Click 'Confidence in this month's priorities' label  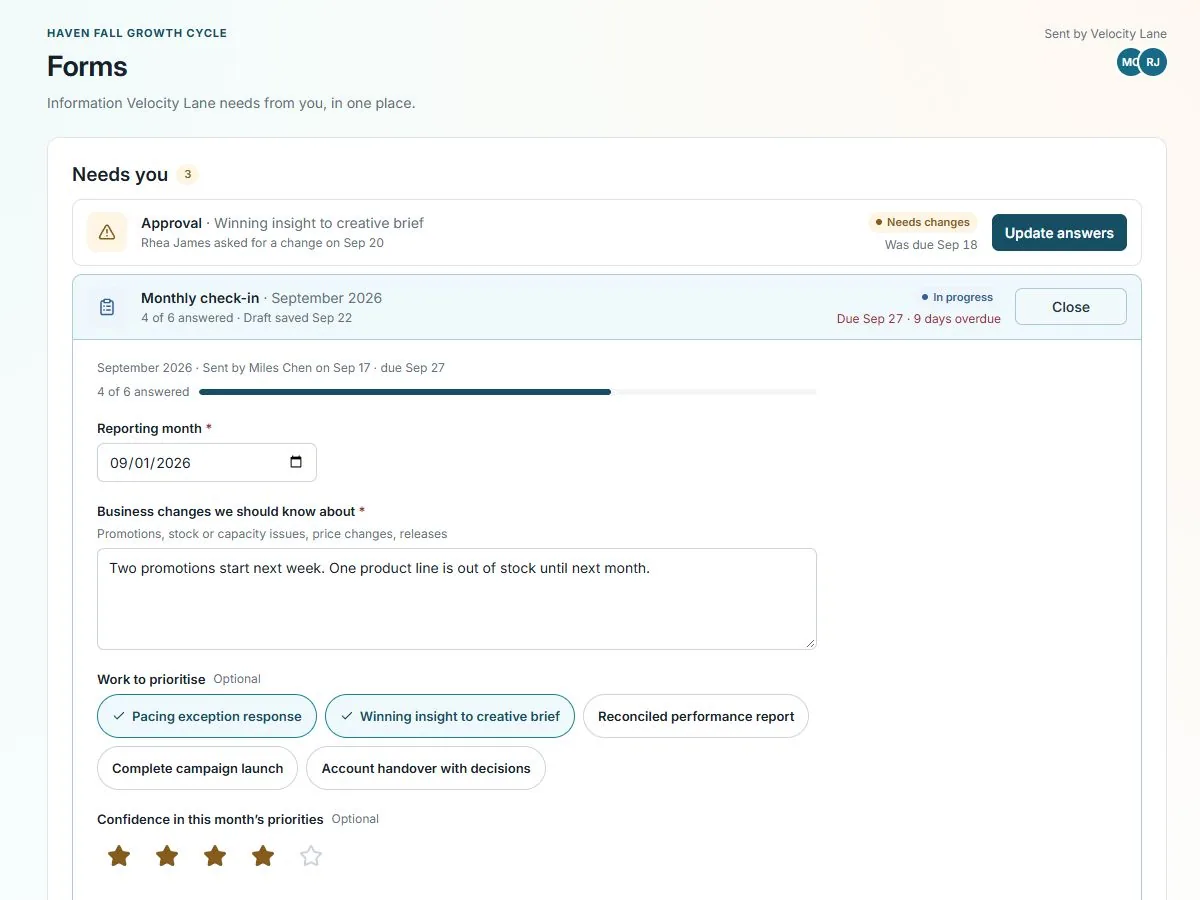(210, 819)
